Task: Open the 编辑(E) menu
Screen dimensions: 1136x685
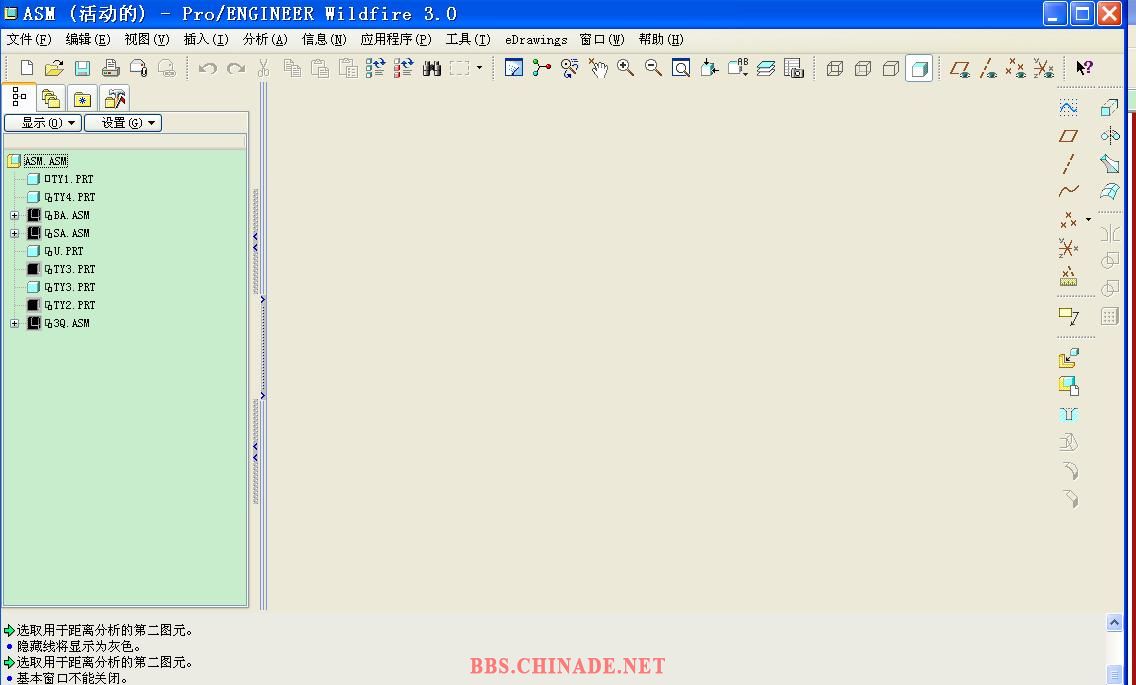Action: [88, 39]
